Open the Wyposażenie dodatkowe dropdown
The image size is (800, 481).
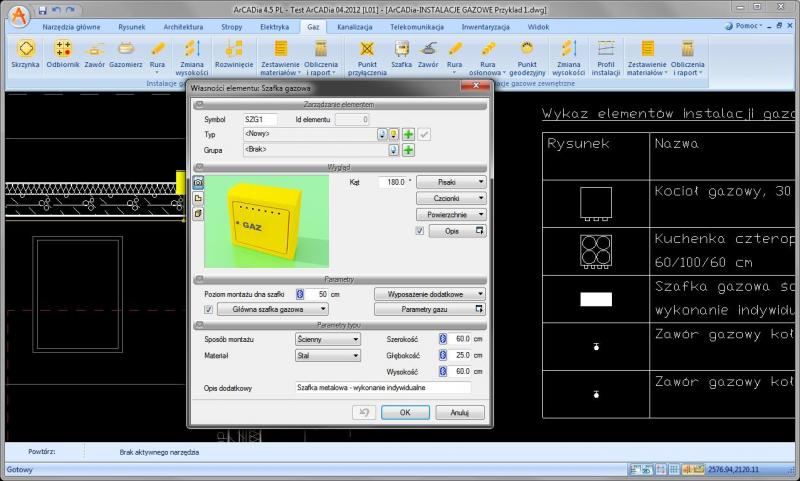coord(430,294)
